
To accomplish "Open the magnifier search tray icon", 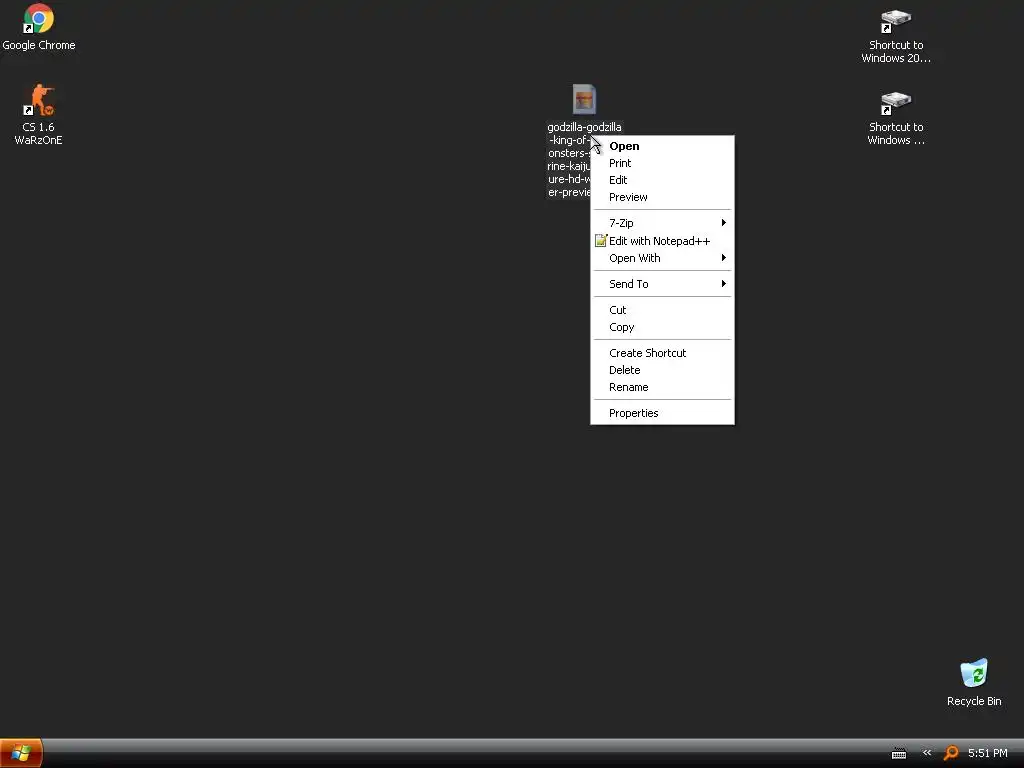I will point(951,753).
